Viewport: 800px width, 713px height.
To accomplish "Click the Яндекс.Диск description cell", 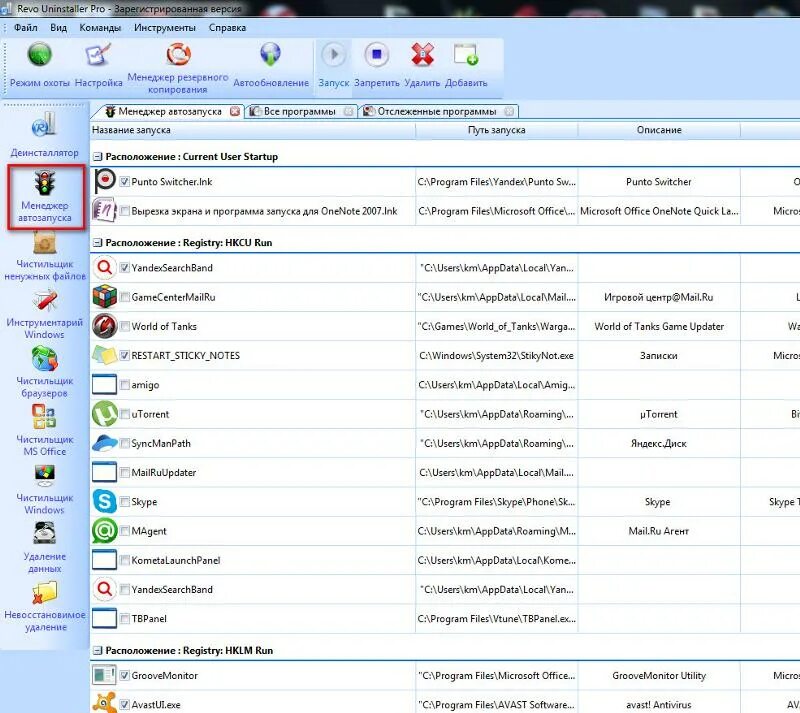I will (x=659, y=444).
